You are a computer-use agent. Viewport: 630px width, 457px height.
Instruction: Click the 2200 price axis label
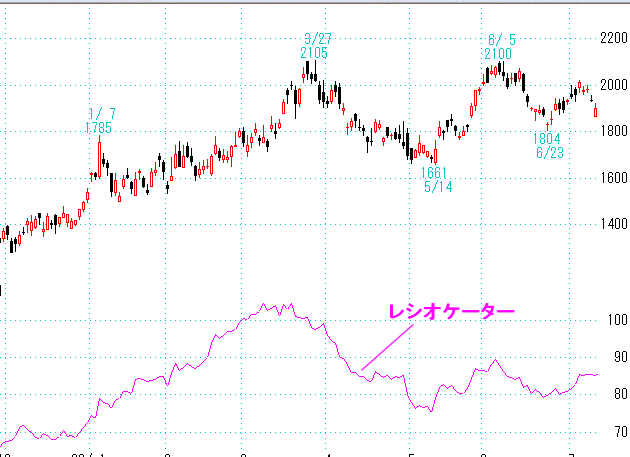coord(612,38)
